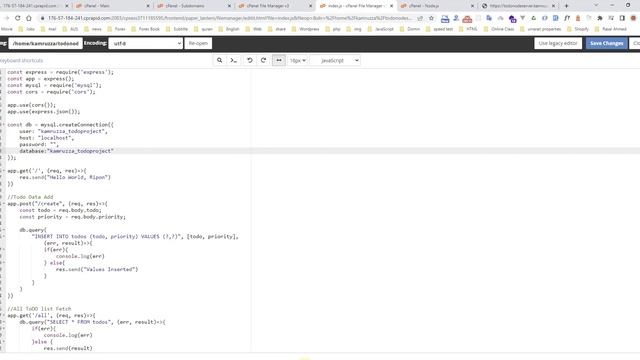Collapse the mysql.createConnection code block

click(x=4, y=124)
